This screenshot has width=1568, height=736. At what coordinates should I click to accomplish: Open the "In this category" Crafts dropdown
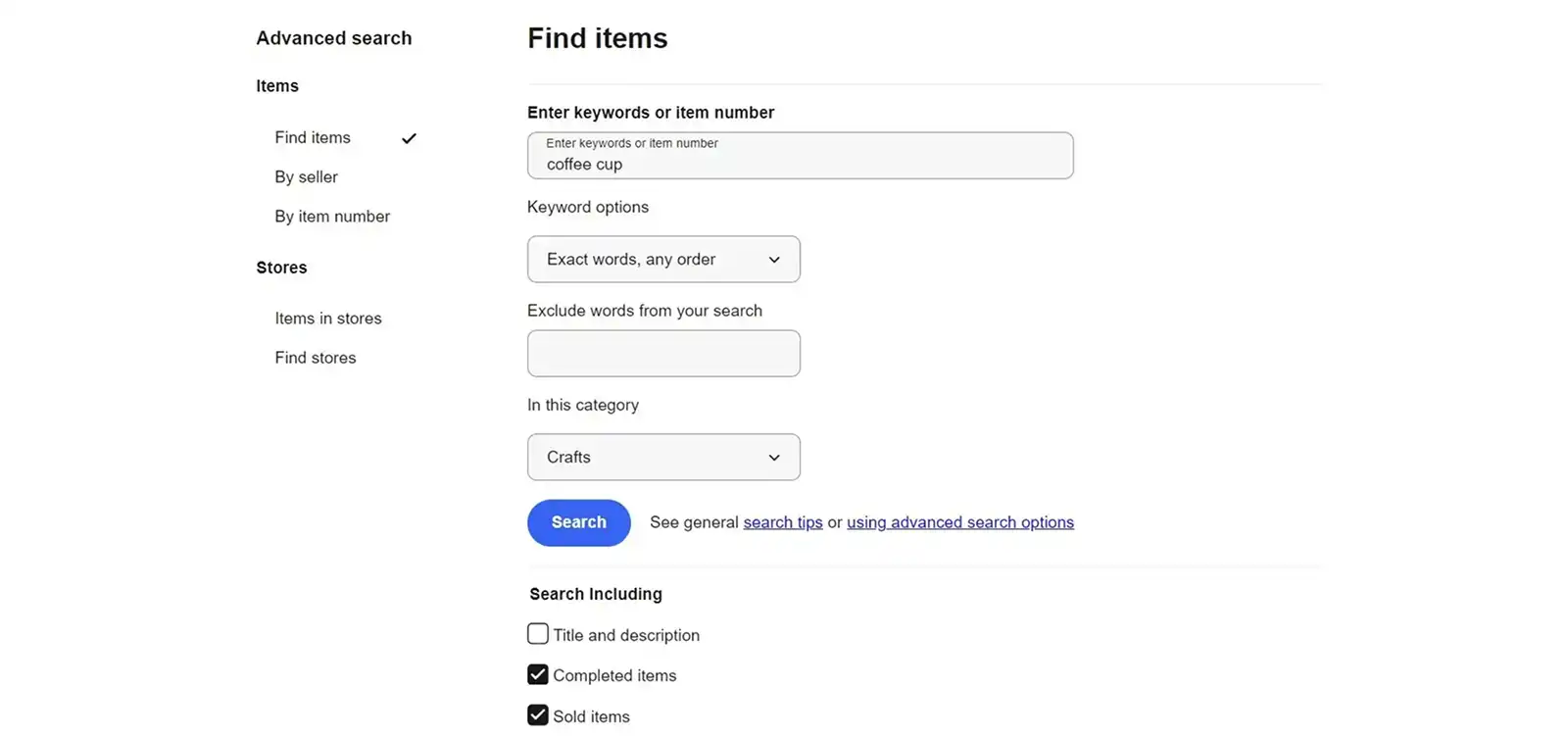(x=663, y=457)
